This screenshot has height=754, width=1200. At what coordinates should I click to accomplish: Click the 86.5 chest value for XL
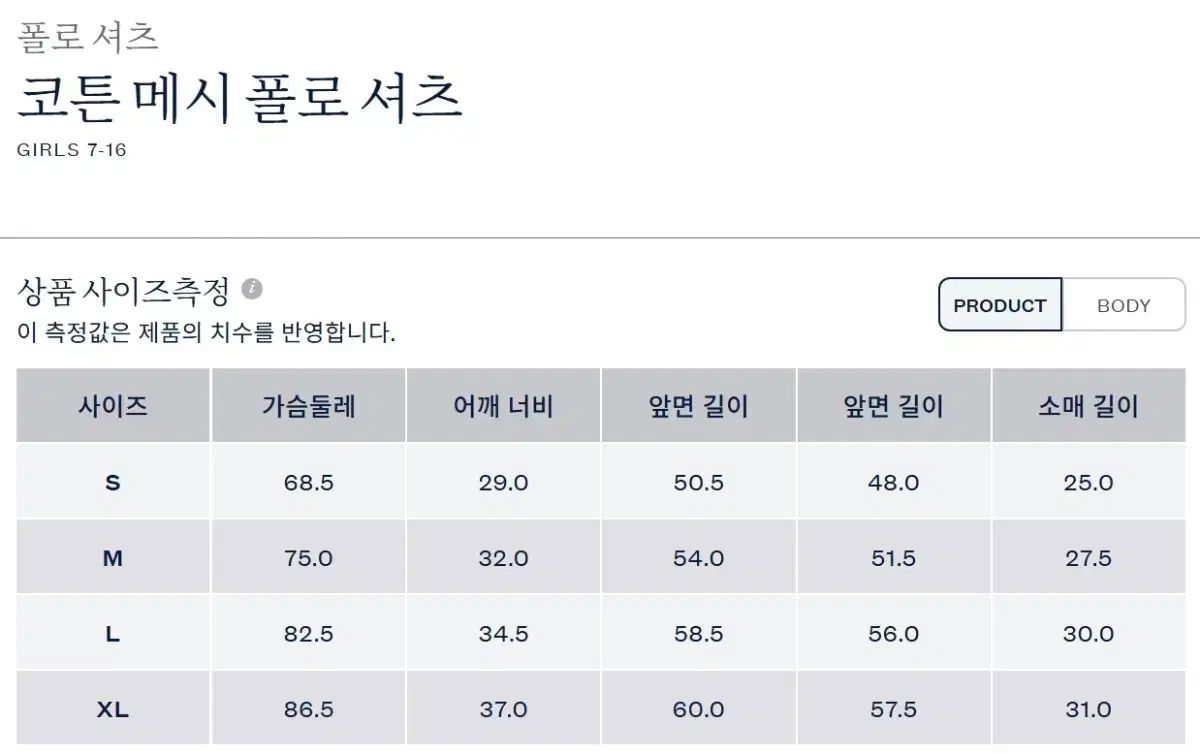pos(308,710)
